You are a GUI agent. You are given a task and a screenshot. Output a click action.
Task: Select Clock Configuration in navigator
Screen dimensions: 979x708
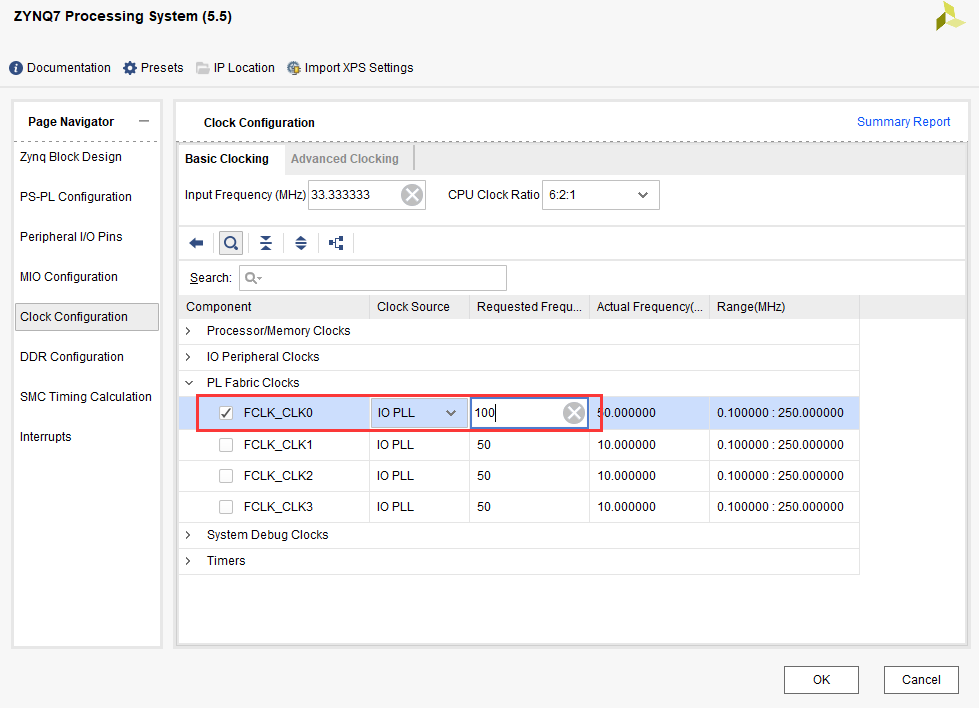coord(86,317)
